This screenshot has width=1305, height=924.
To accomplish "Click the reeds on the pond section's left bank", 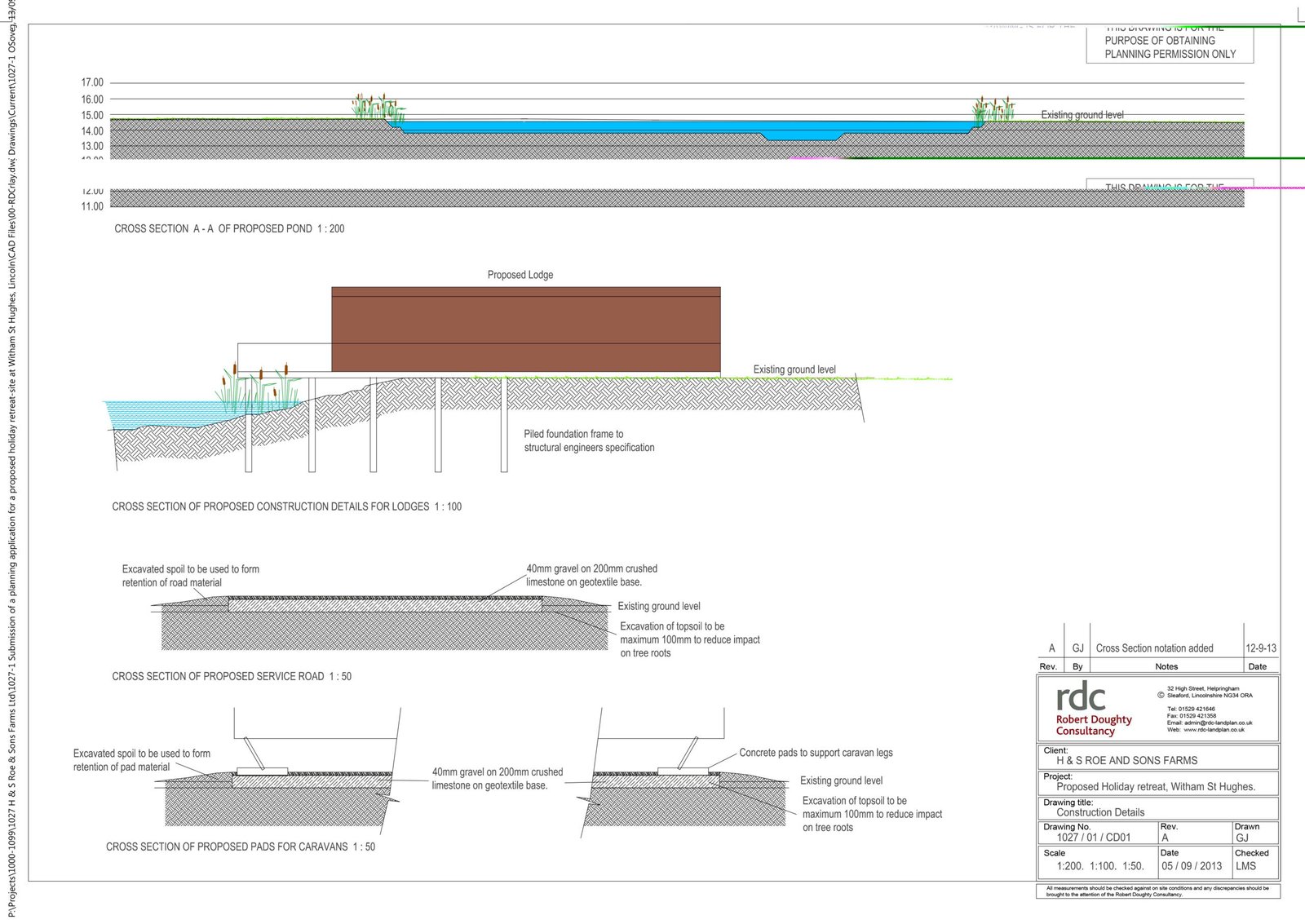I will (x=377, y=107).
